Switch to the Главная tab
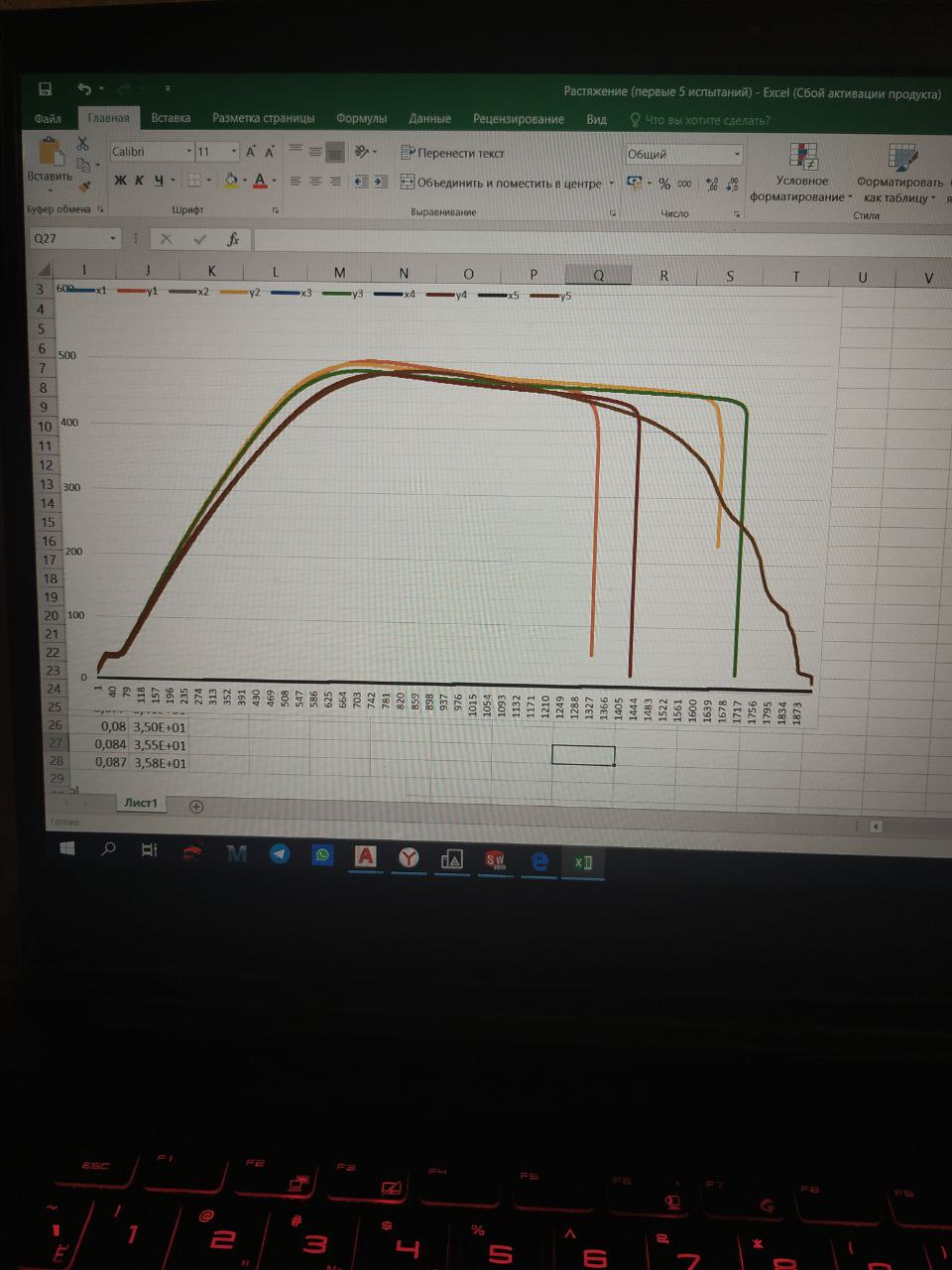This screenshot has height=1270, width=952. [x=108, y=118]
